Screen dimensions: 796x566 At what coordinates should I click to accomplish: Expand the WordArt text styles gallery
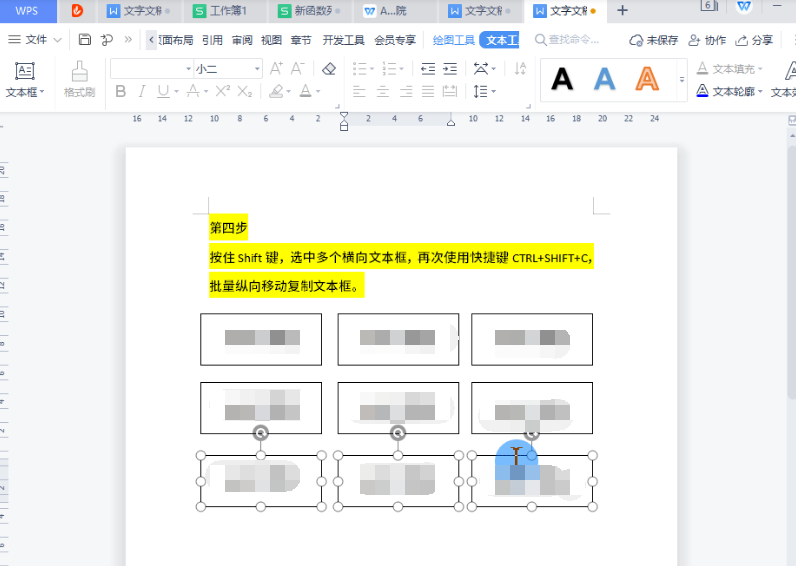coord(682,79)
